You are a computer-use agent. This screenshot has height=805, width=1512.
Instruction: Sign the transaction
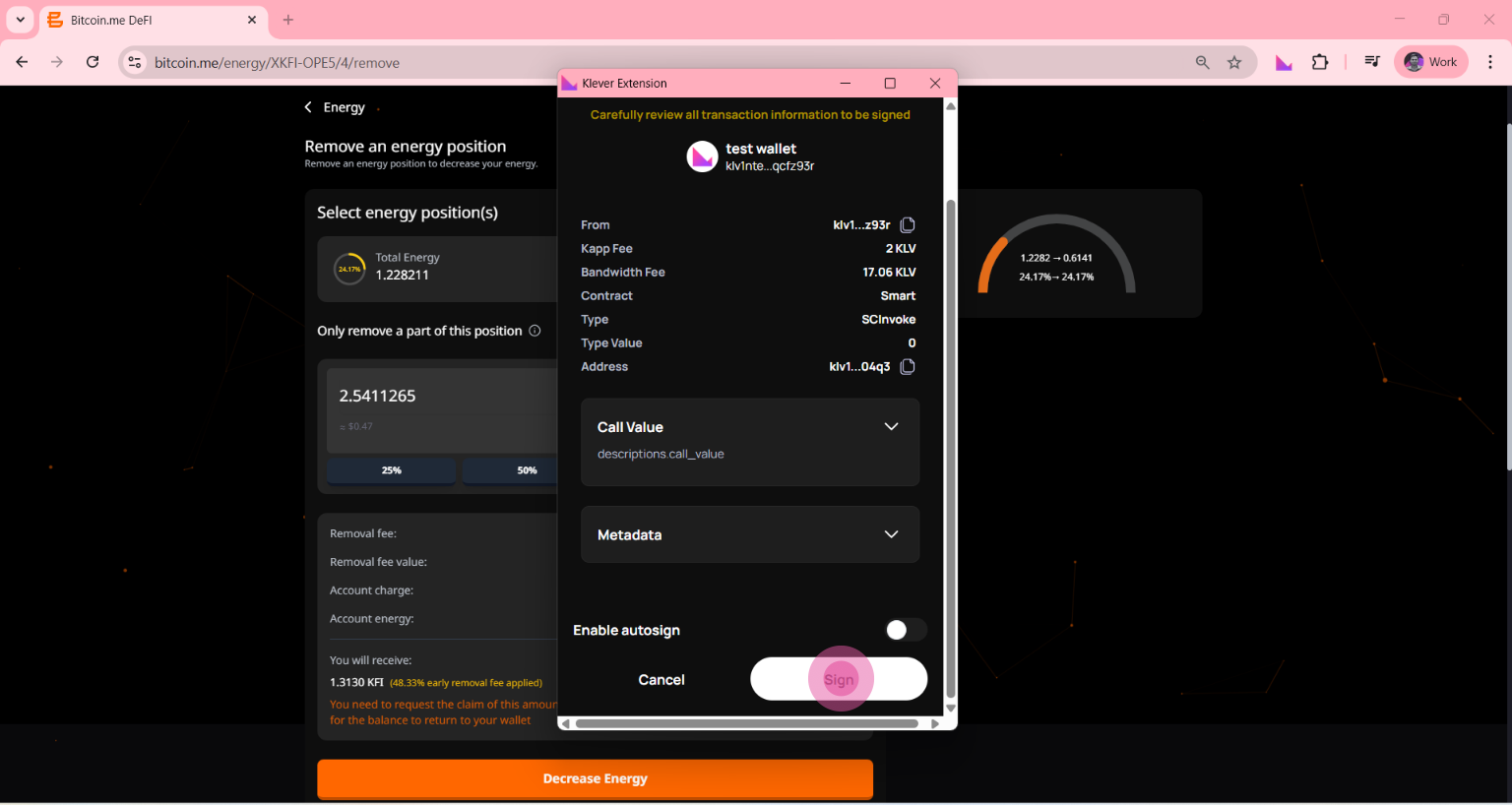tap(839, 679)
